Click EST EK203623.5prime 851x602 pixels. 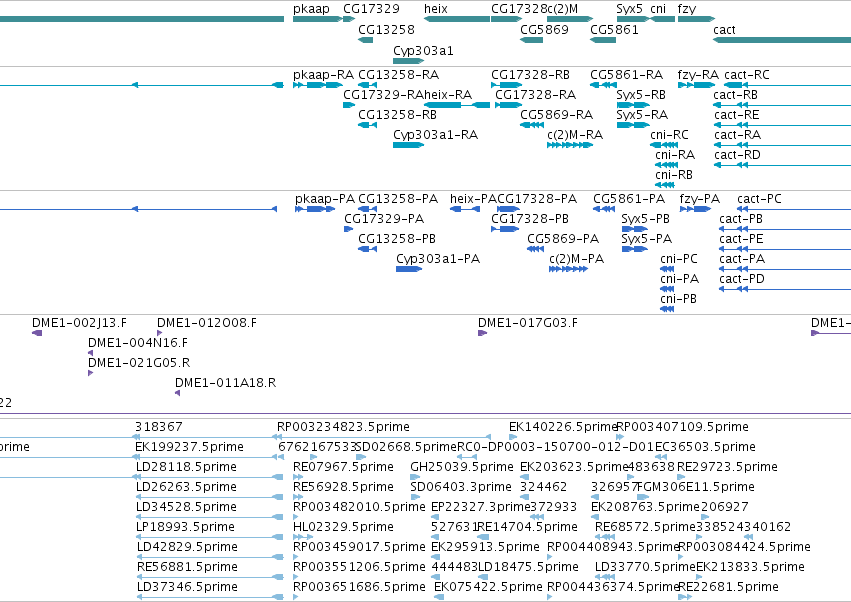574,467
